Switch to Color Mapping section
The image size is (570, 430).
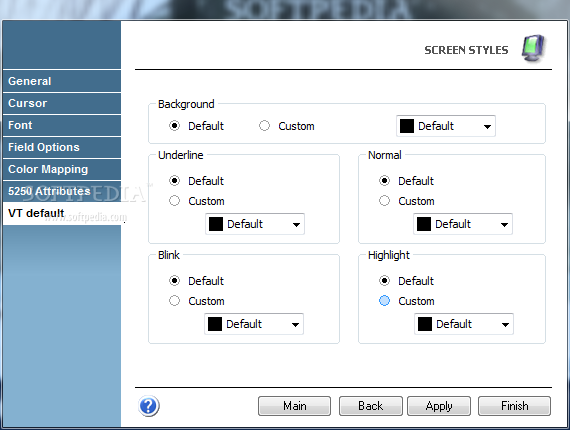(62, 169)
